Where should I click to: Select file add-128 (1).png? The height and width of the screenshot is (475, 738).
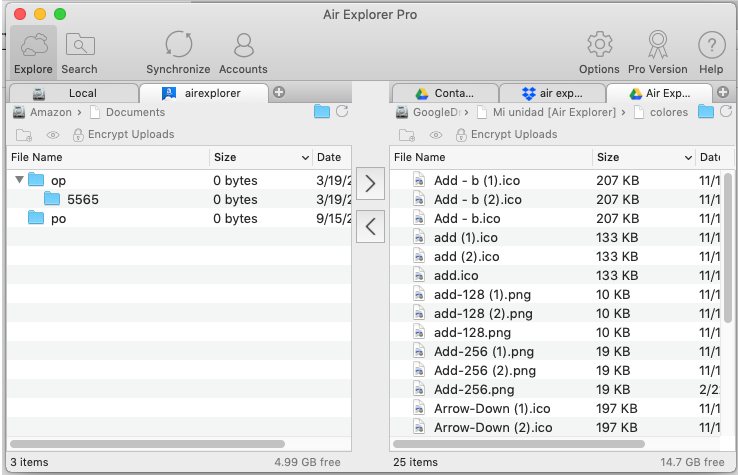[x=555, y=294]
